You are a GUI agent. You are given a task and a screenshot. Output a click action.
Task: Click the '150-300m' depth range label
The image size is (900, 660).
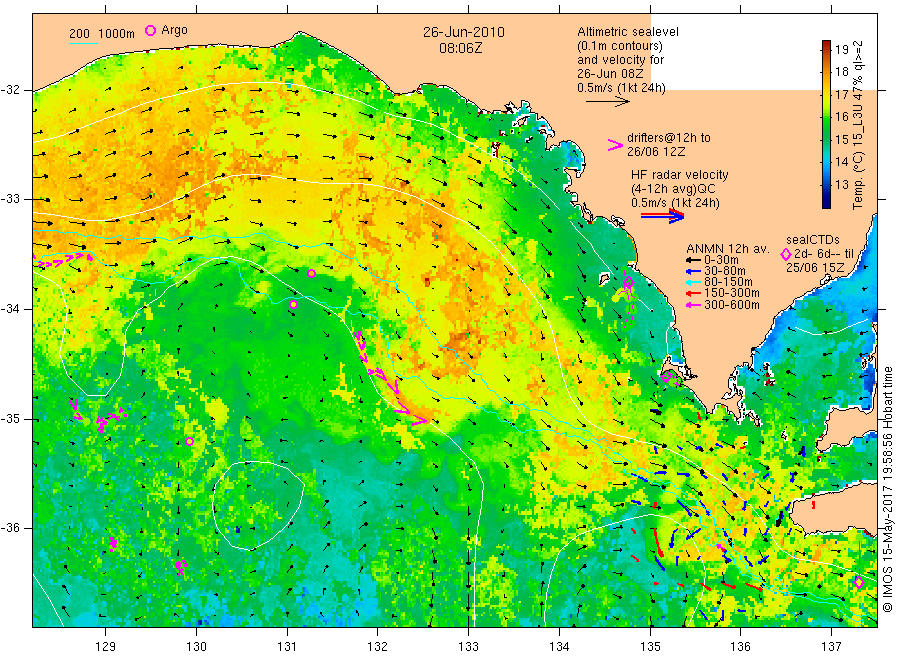[731, 293]
